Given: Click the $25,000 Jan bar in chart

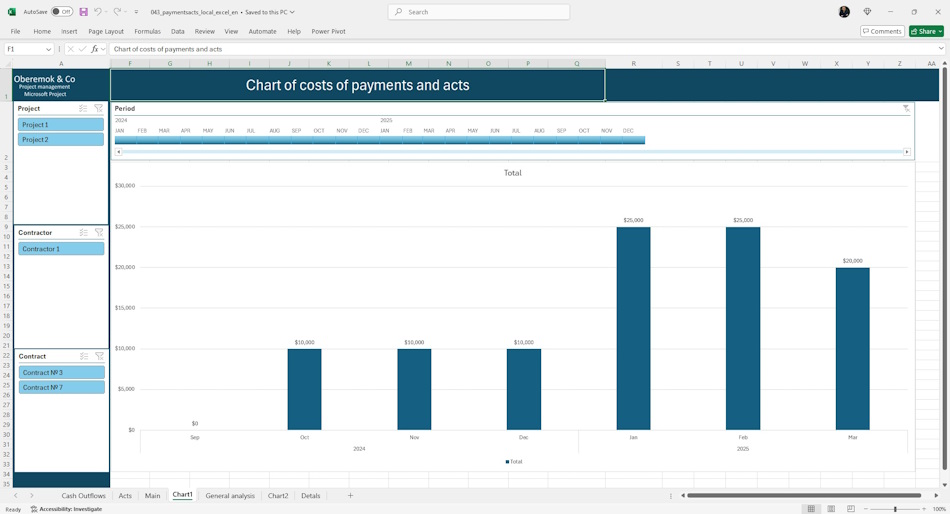Looking at the screenshot, I should click(633, 329).
